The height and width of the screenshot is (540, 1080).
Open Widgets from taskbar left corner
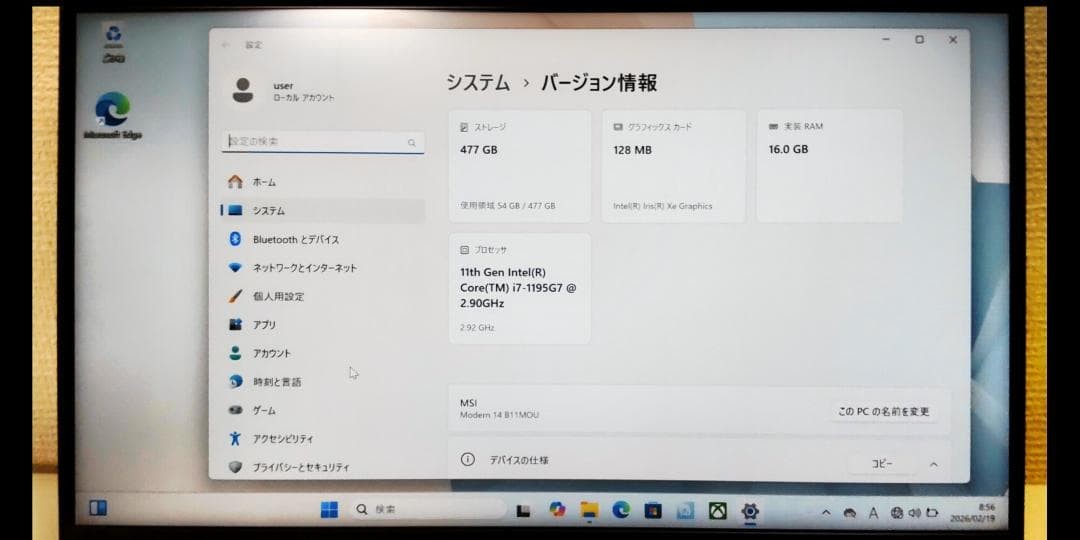coord(98,508)
